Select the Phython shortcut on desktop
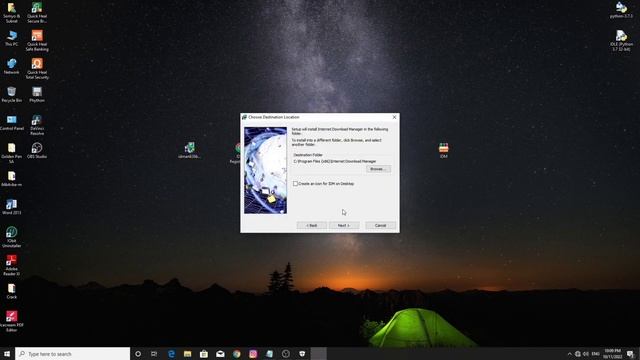Viewport: 640px width, 360px height. pyautogui.click(x=37, y=95)
